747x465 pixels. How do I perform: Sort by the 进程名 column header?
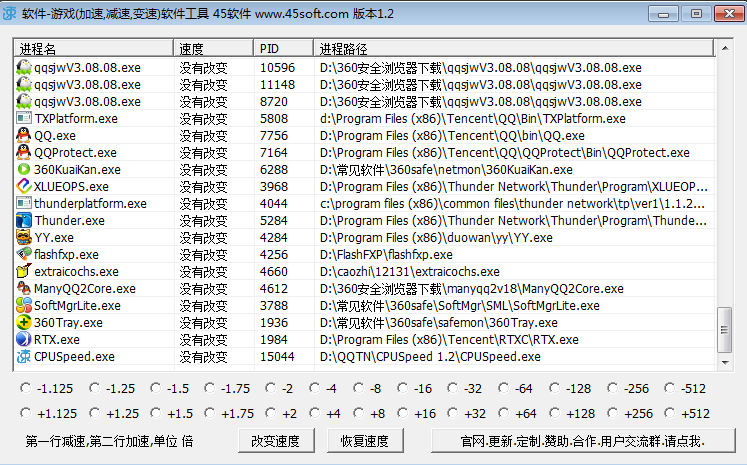[93, 49]
